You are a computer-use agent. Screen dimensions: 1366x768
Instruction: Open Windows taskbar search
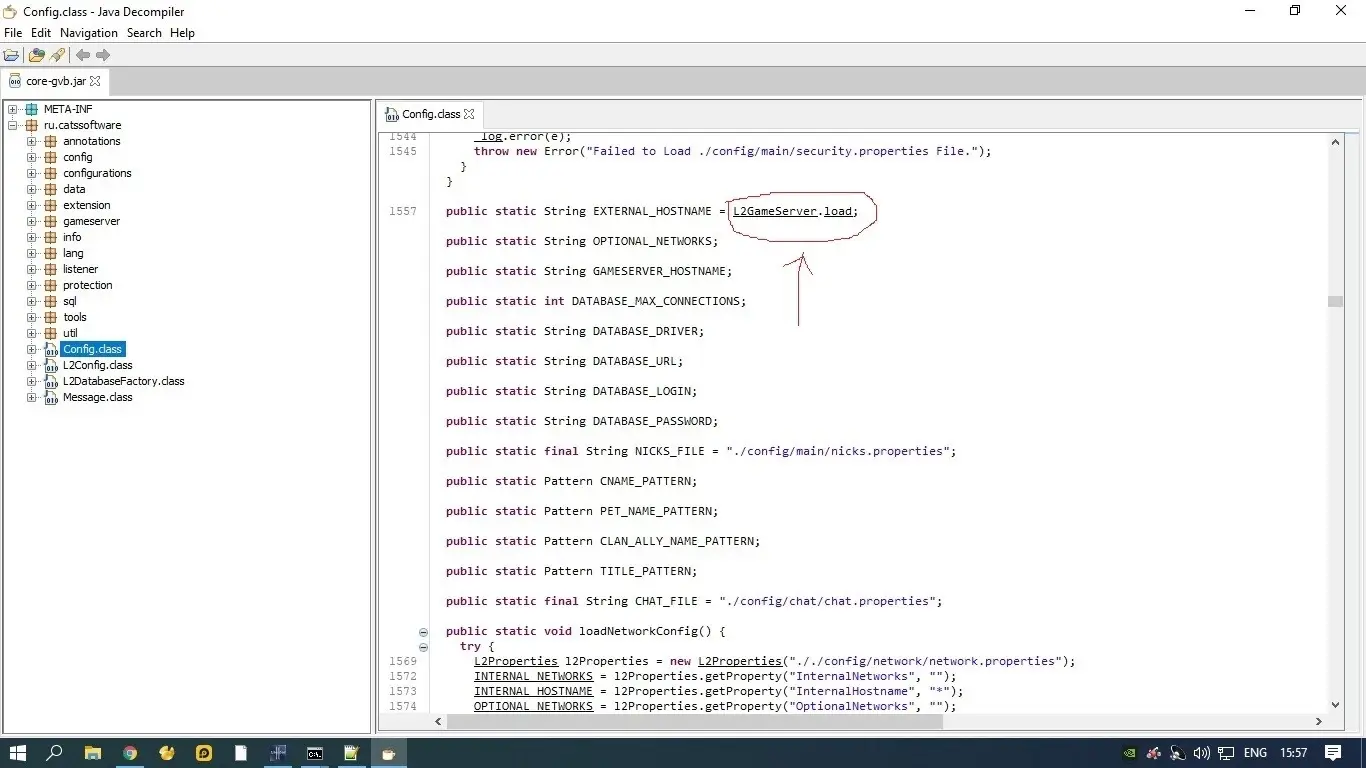[55, 753]
